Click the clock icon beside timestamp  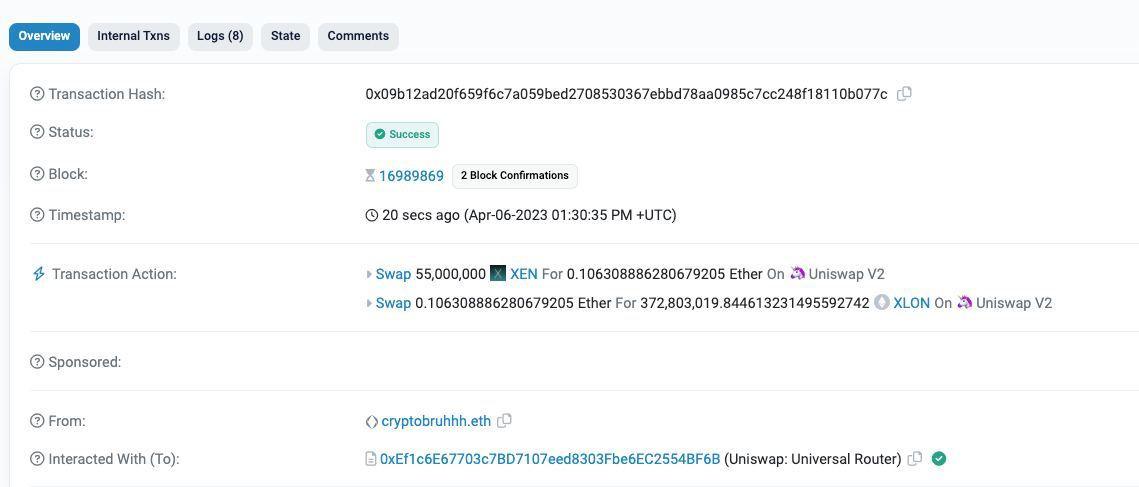click(x=371, y=215)
